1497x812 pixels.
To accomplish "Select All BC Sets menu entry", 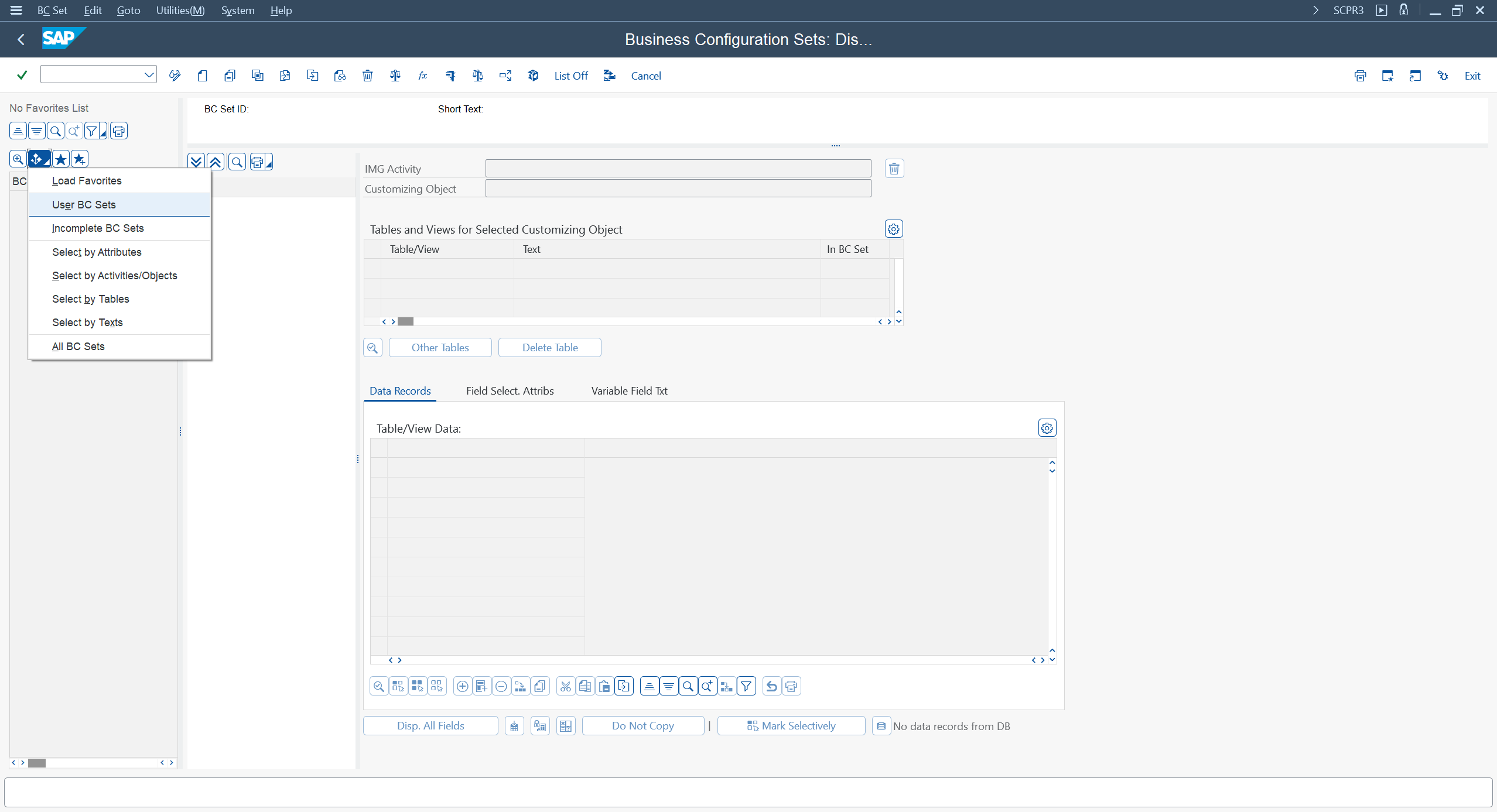I will (x=78, y=347).
